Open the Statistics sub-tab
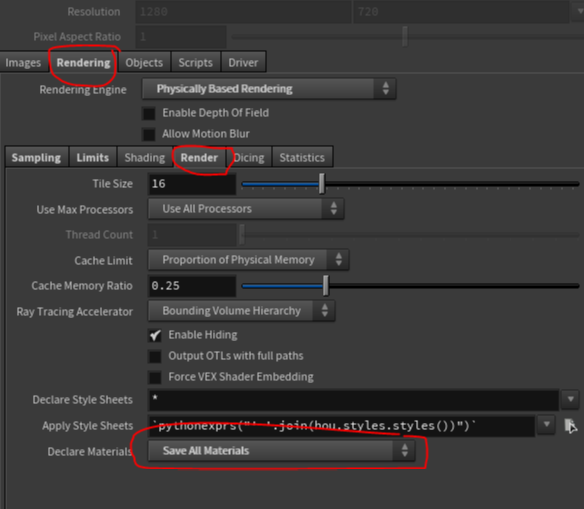Viewport: 584px width, 509px height. point(302,158)
